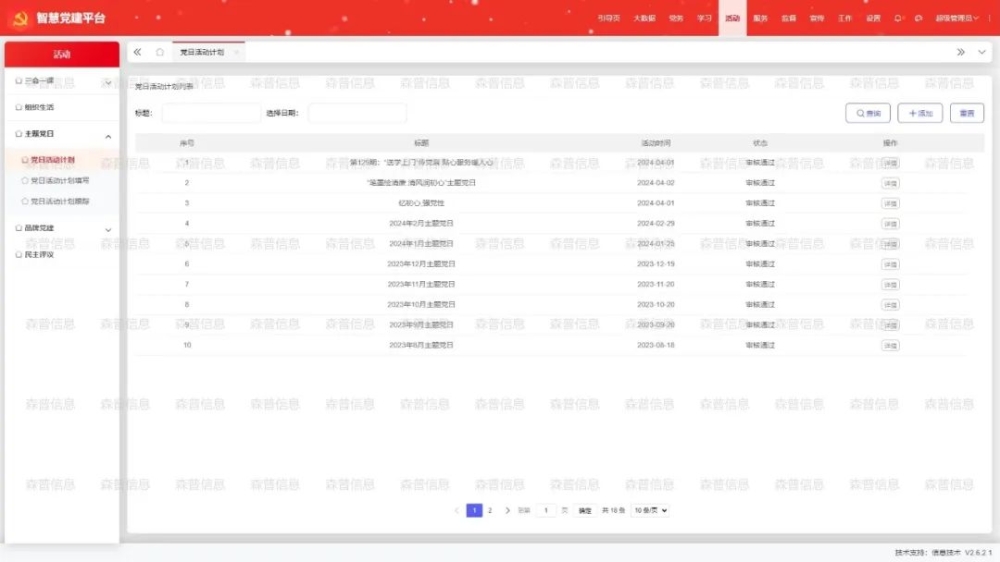The height and width of the screenshot is (562, 1000).
Task: Click the double-right arrow tab scroll icon
Action: 960,52
